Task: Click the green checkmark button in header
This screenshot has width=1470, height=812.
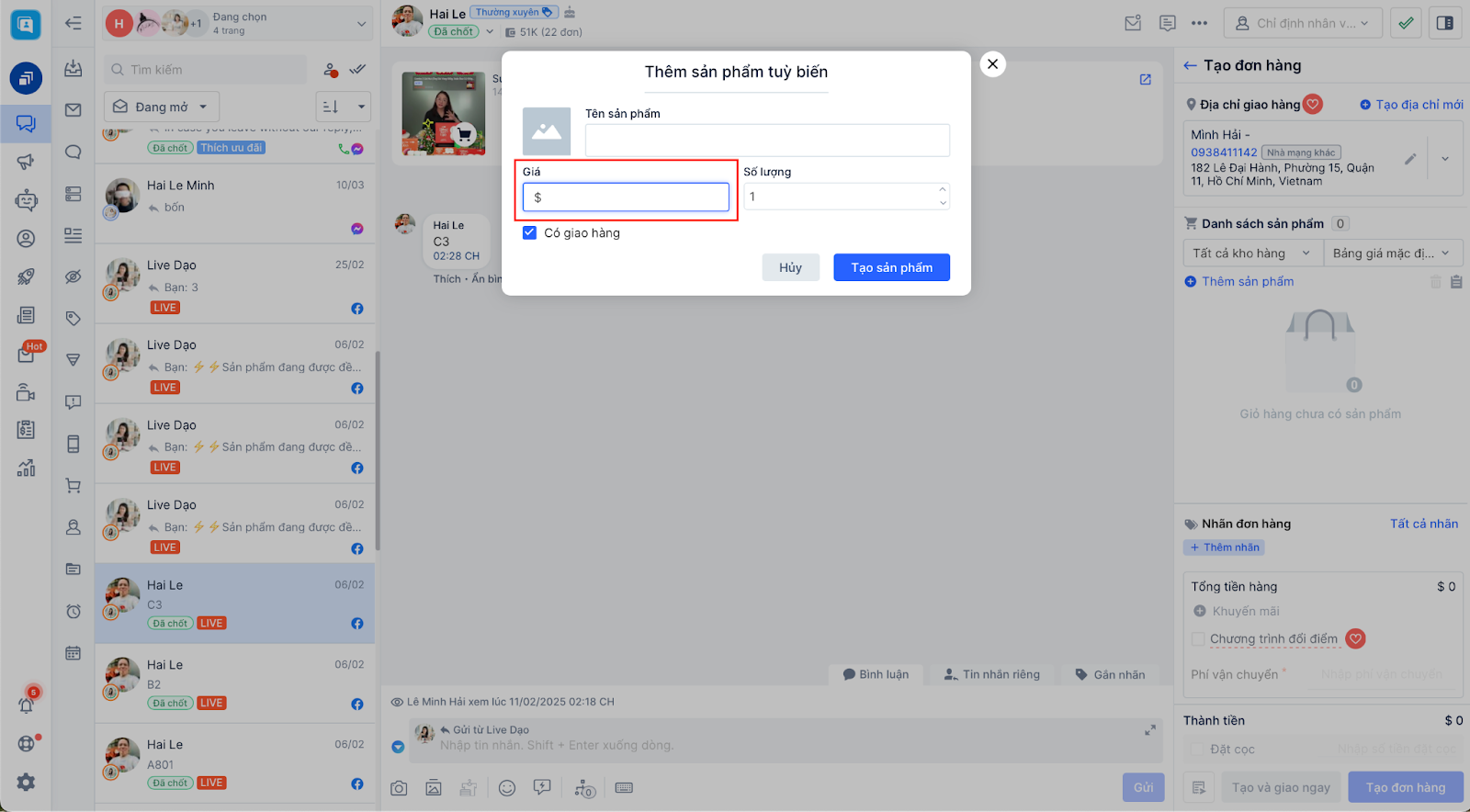Action: (1406, 23)
